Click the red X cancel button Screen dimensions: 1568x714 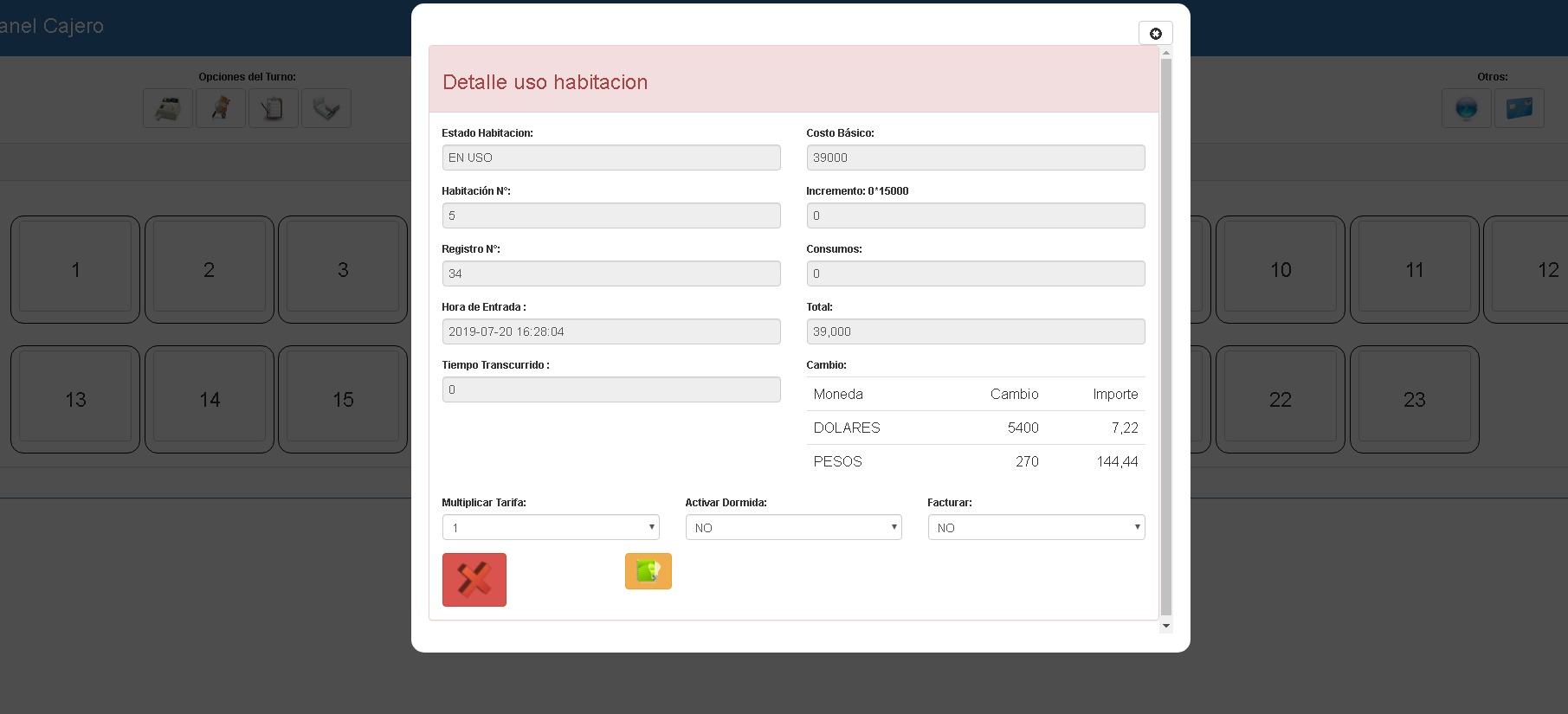[474, 580]
